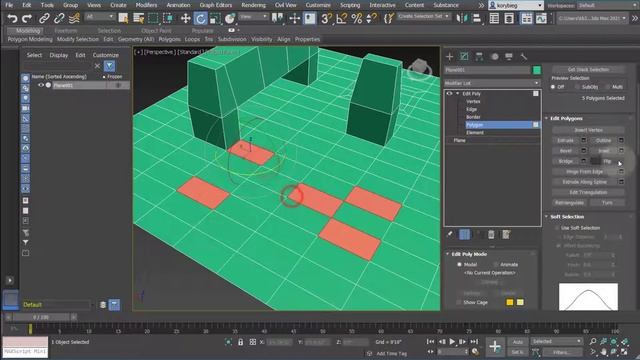
Task: Toggle Edit Poly modifier eye icon
Action: click(449, 93)
